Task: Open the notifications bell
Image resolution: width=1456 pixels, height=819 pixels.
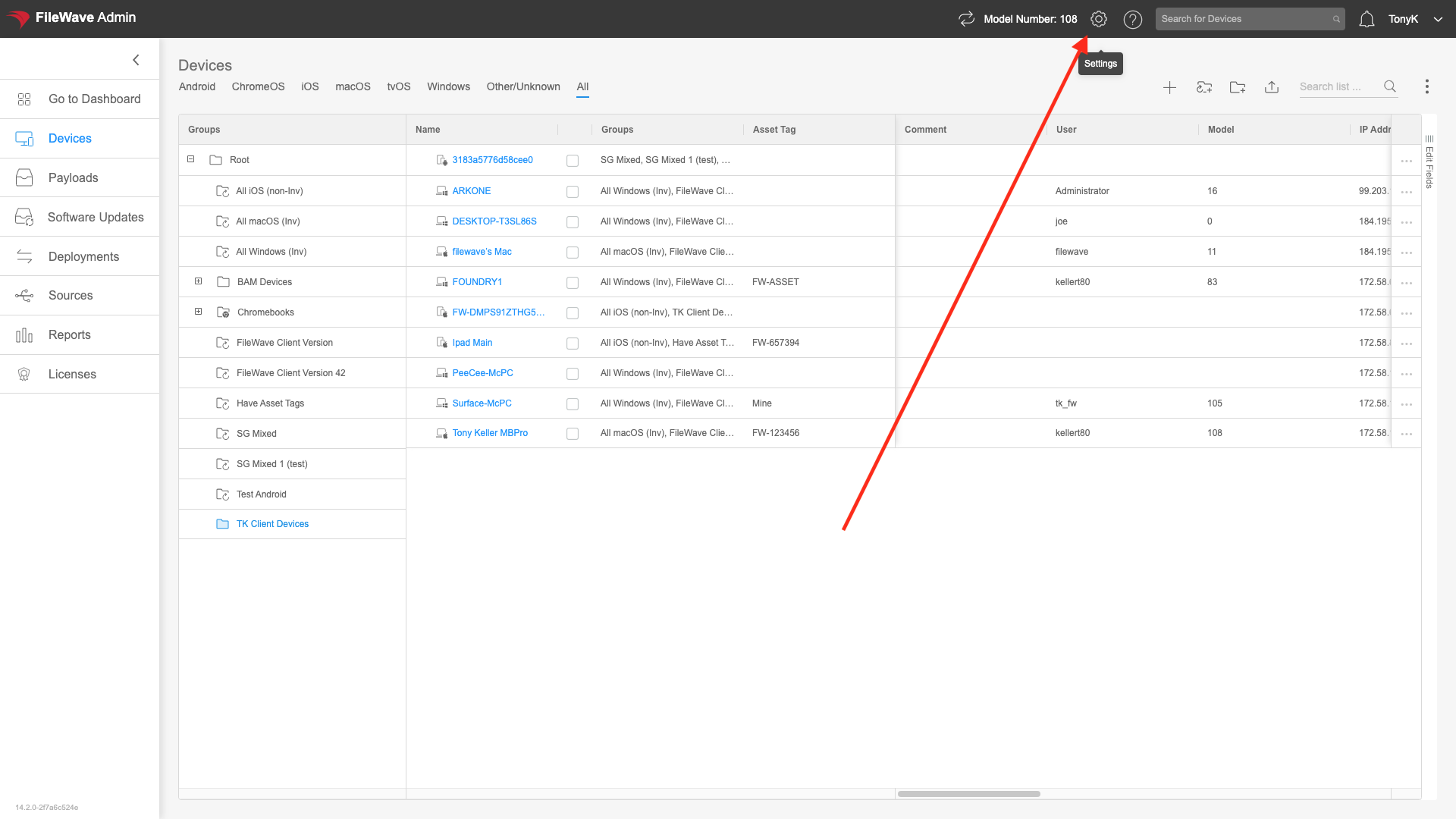Action: point(1367,19)
